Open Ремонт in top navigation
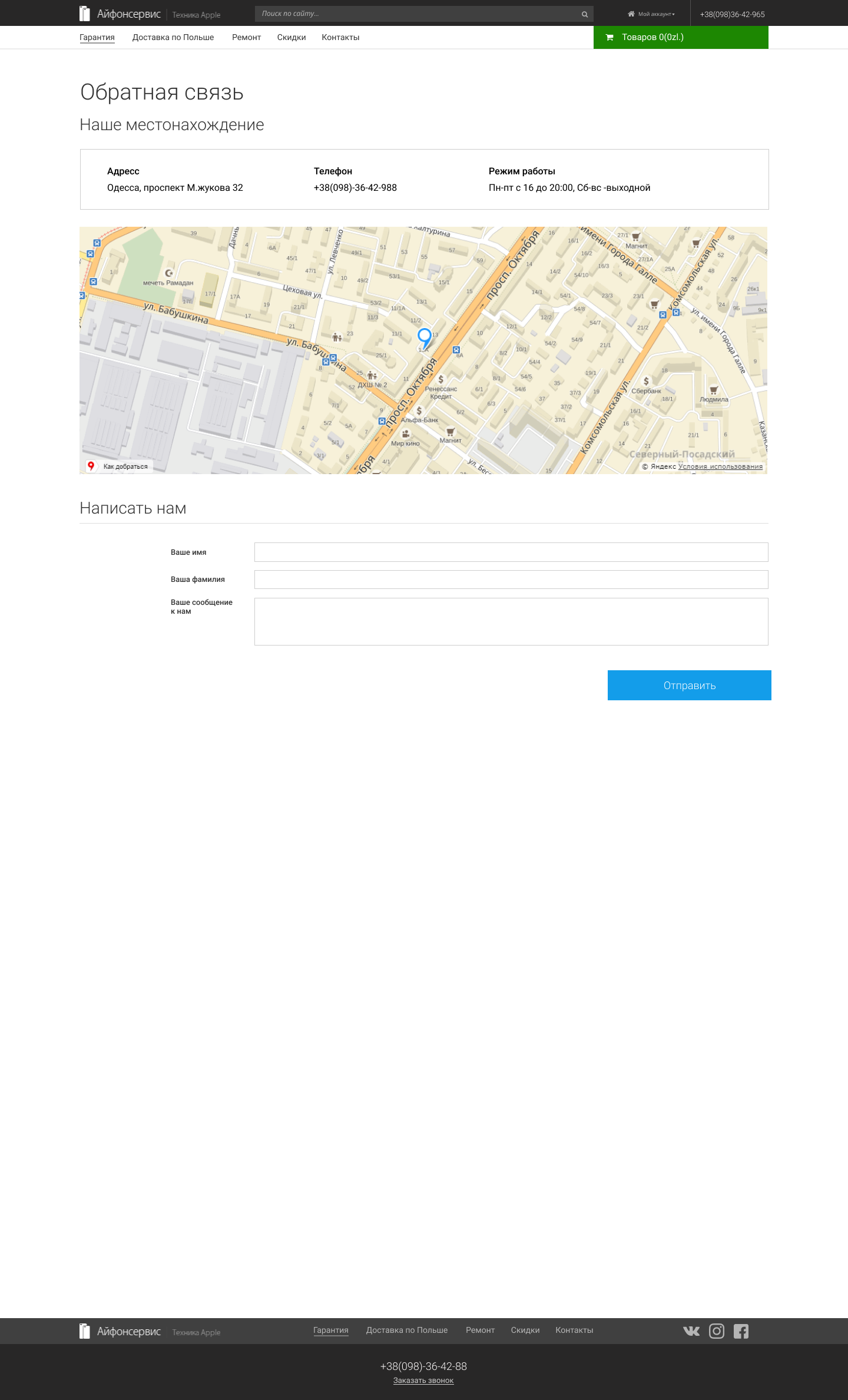The width and height of the screenshot is (848, 1400). [x=246, y=37]
